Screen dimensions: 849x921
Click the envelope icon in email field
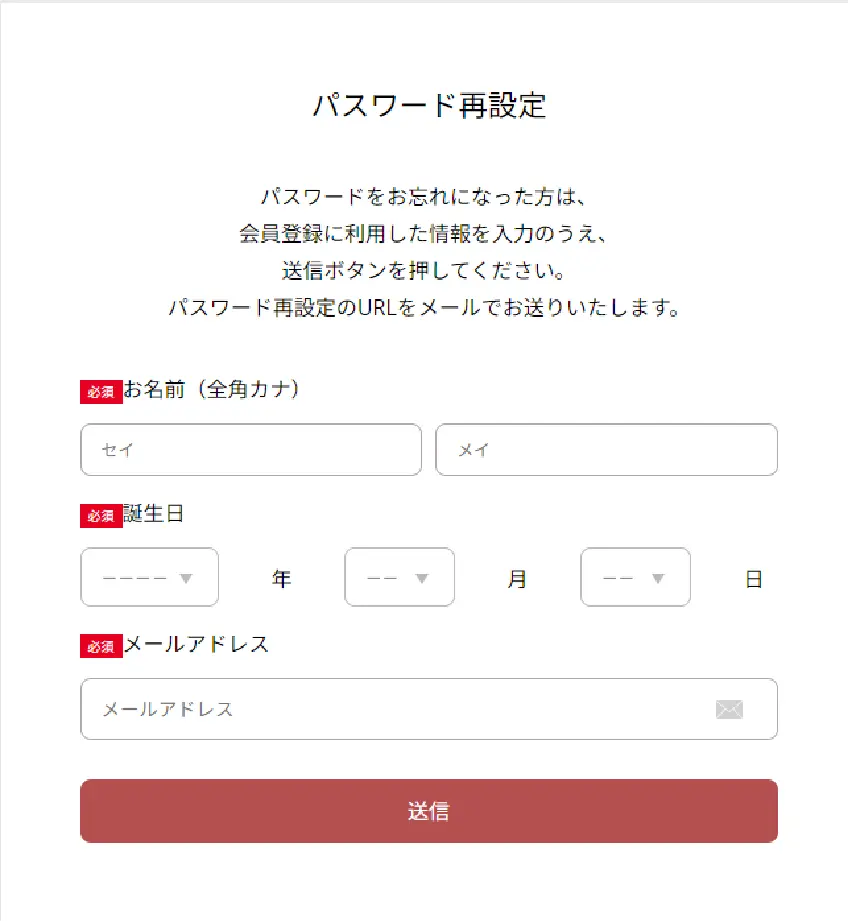(x=730, y=709)
